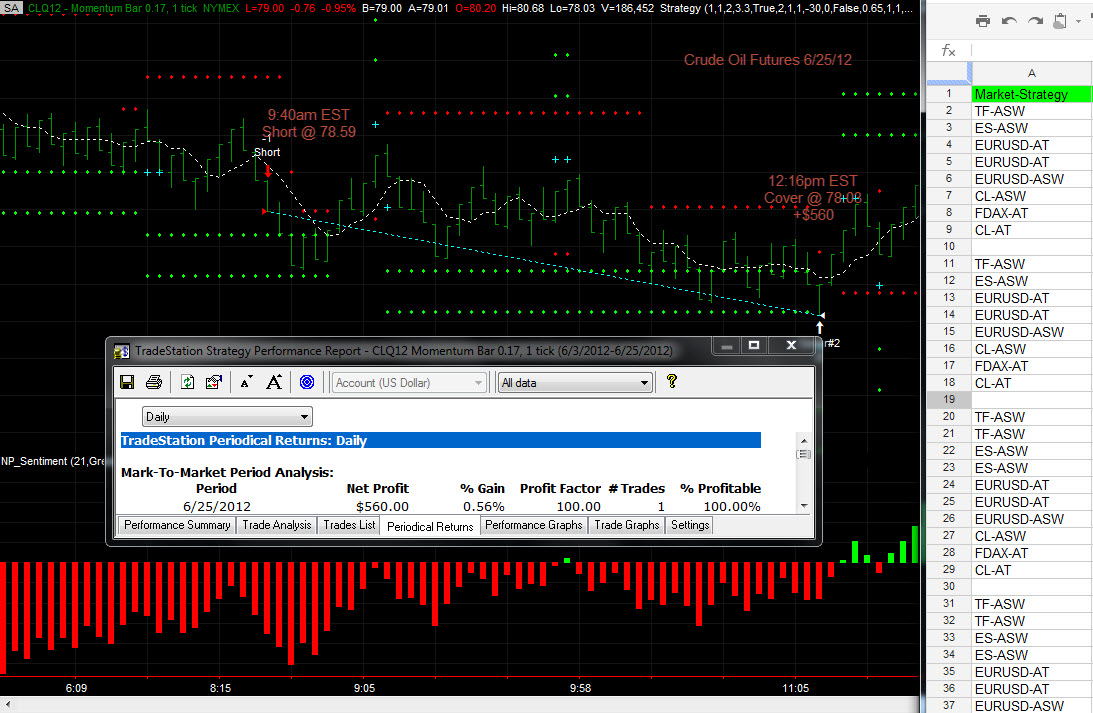Open the web clipboard dropdown arrow
This screenshot has width=1093, height=713.
pyautogui.click(x=1078, y=22)
